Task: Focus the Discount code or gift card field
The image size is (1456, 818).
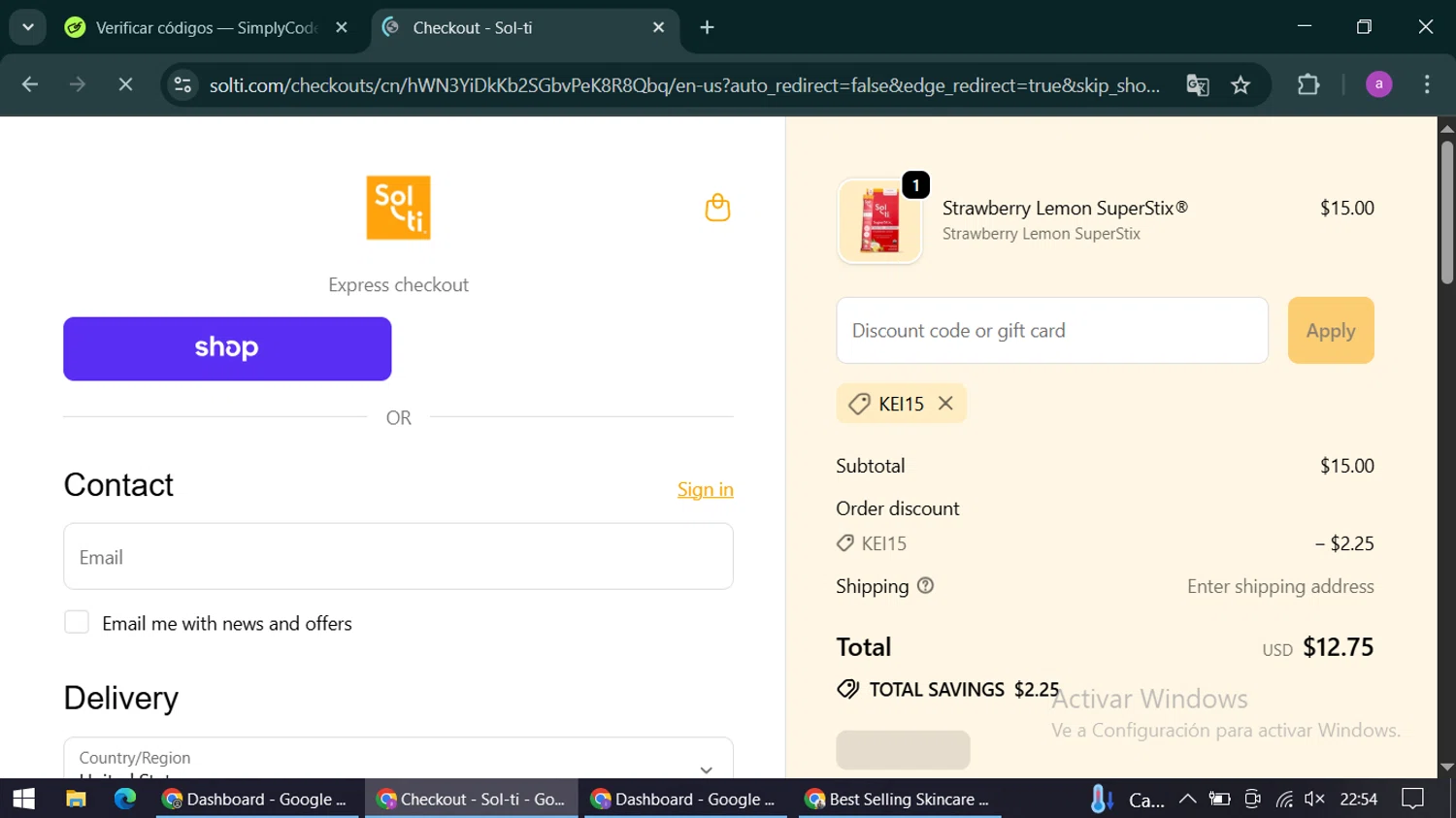Action: tap(1052, 330)
